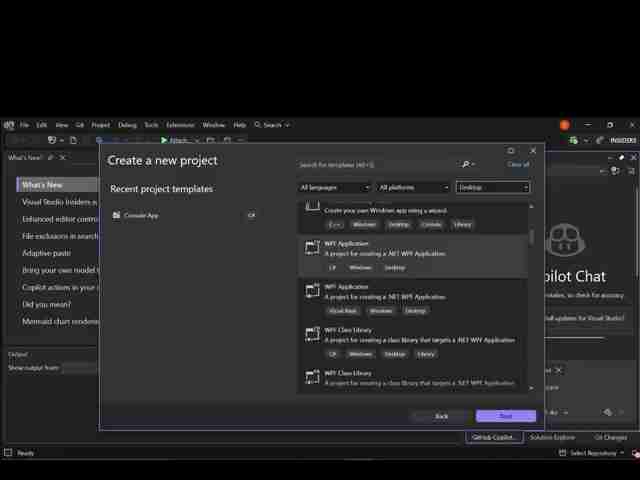Viewport: 640px width, 480px height.
Task: Maximize the Create a new project dialog
Action: click(x=511, y=151)
